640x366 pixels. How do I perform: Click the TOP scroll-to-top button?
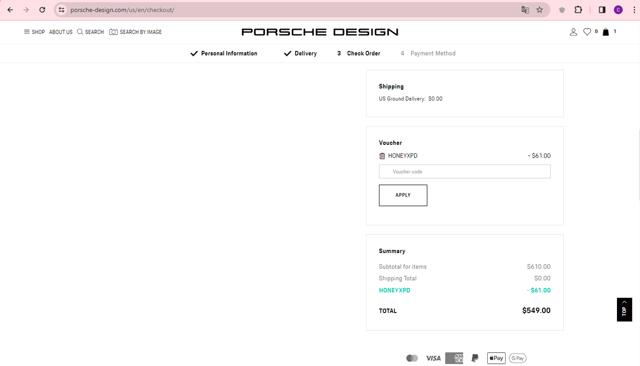pos(624,310)
